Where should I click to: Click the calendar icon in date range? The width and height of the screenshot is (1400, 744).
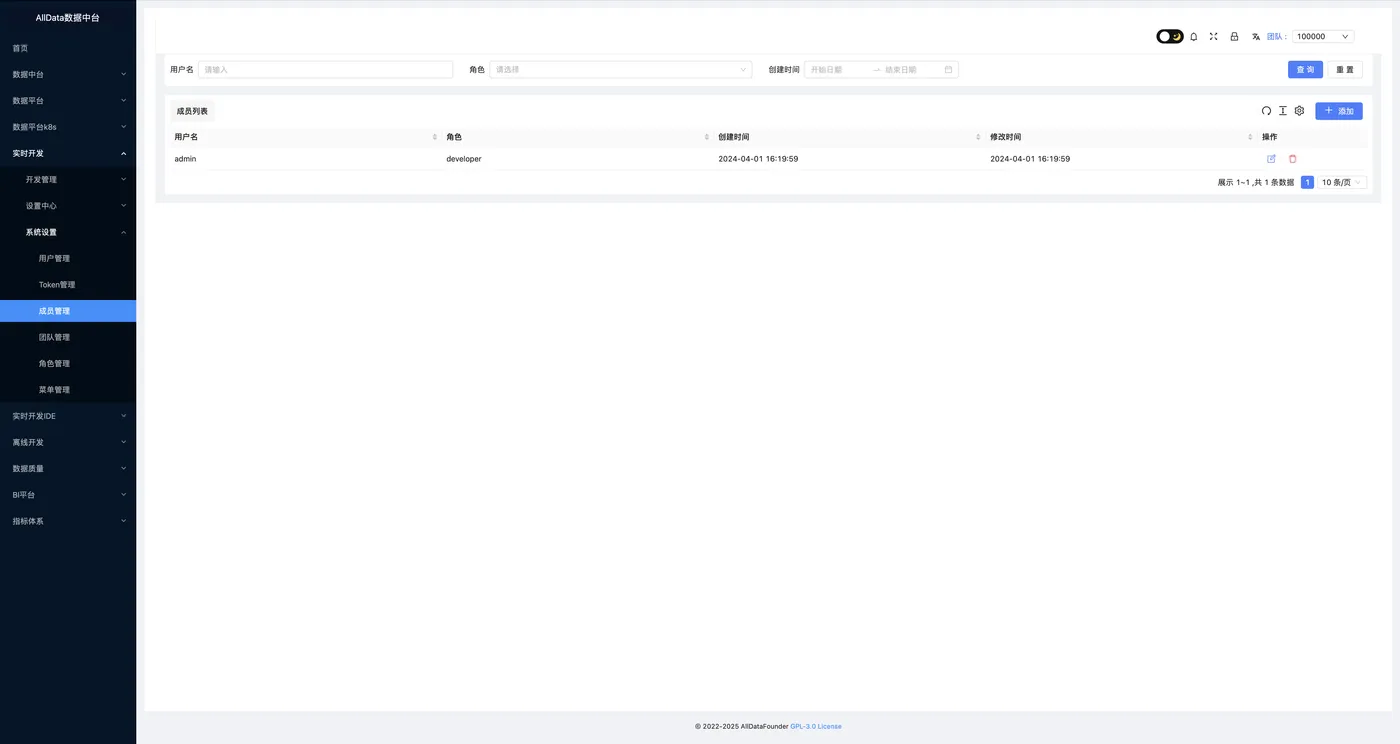(x=948, y=69)
